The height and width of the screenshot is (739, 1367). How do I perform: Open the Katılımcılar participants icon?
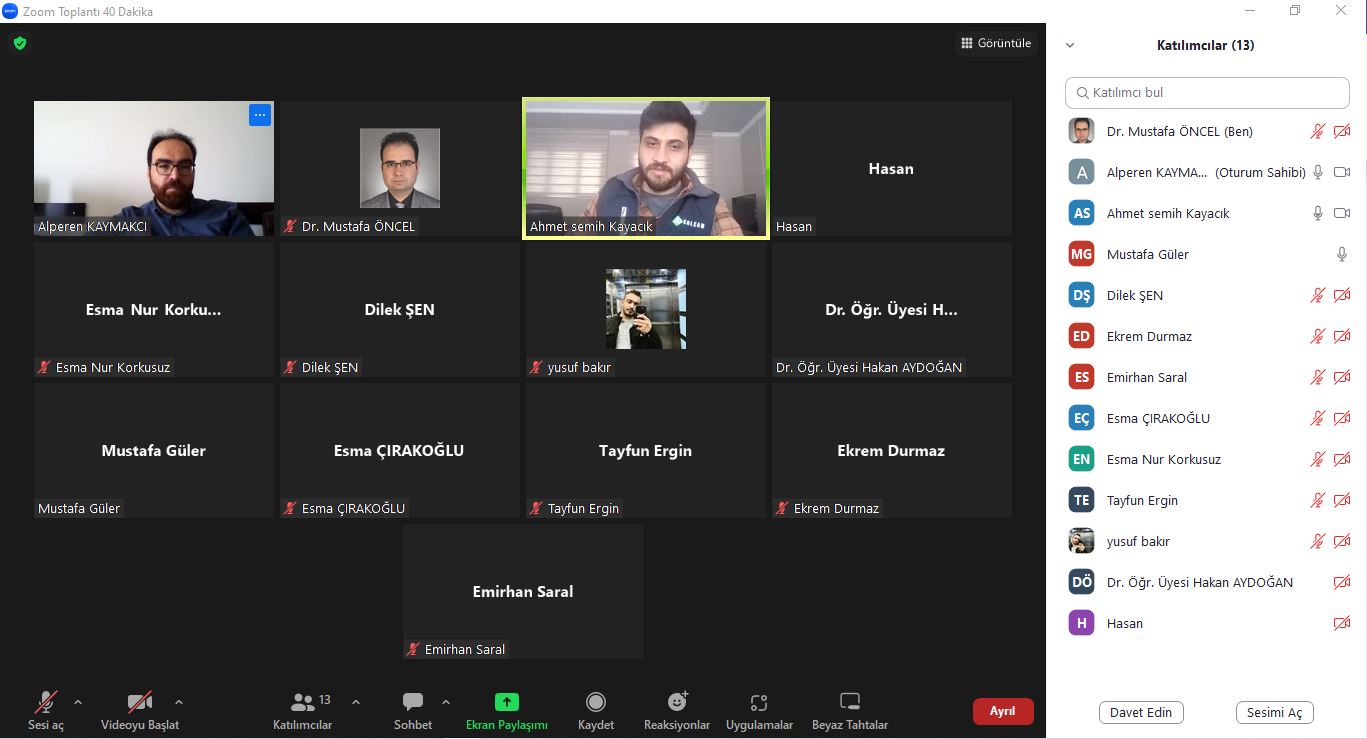point(302,702)
